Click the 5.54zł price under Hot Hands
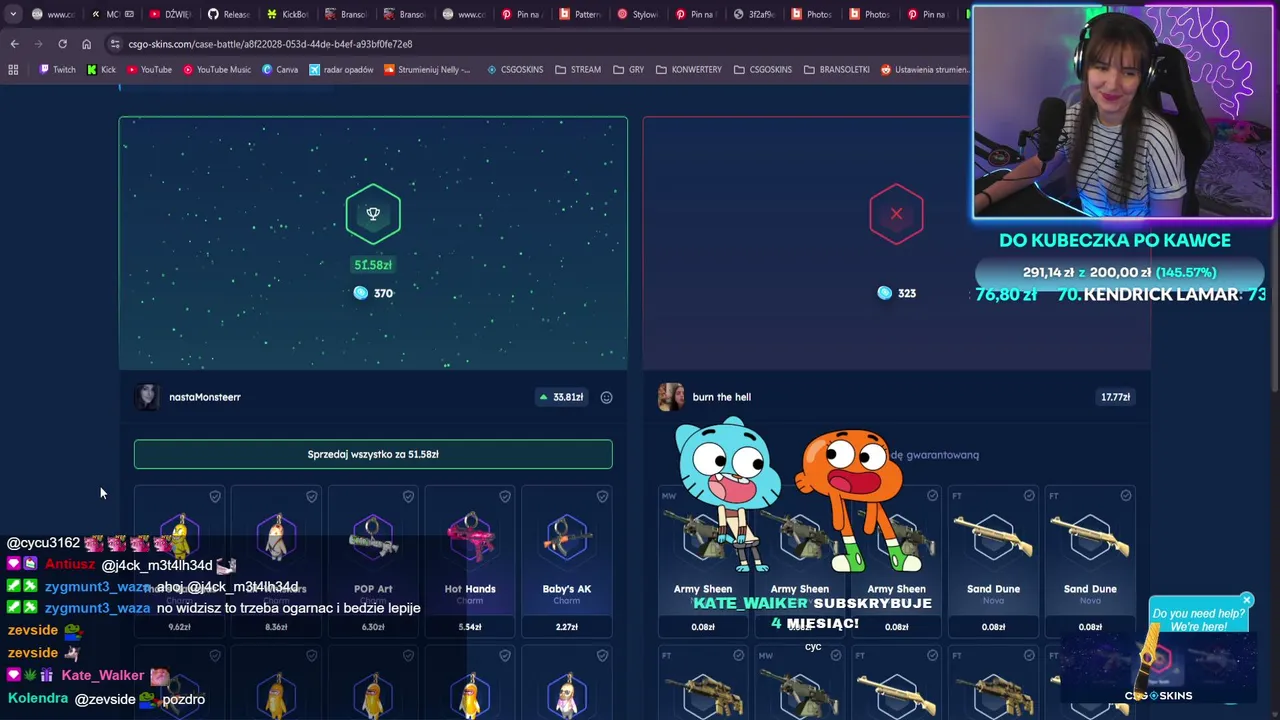 click(x=470, y=627)
